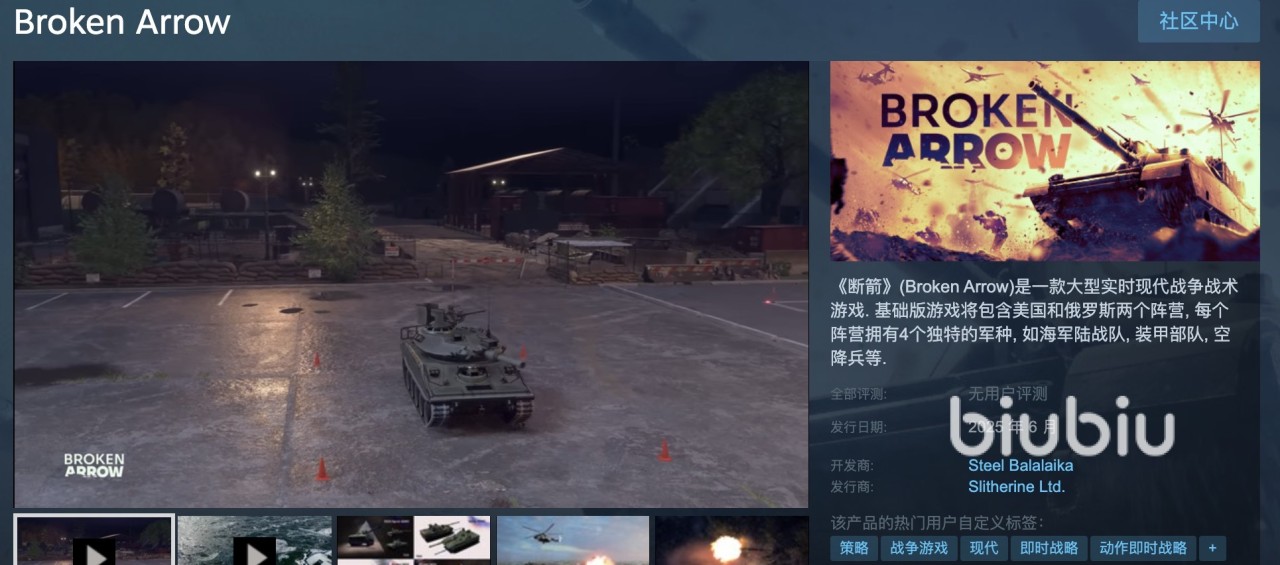Open the Steel Balalaika developer link
Image resolution: width=1280 pixels, height=565 pixels.
coord(1020,465)
